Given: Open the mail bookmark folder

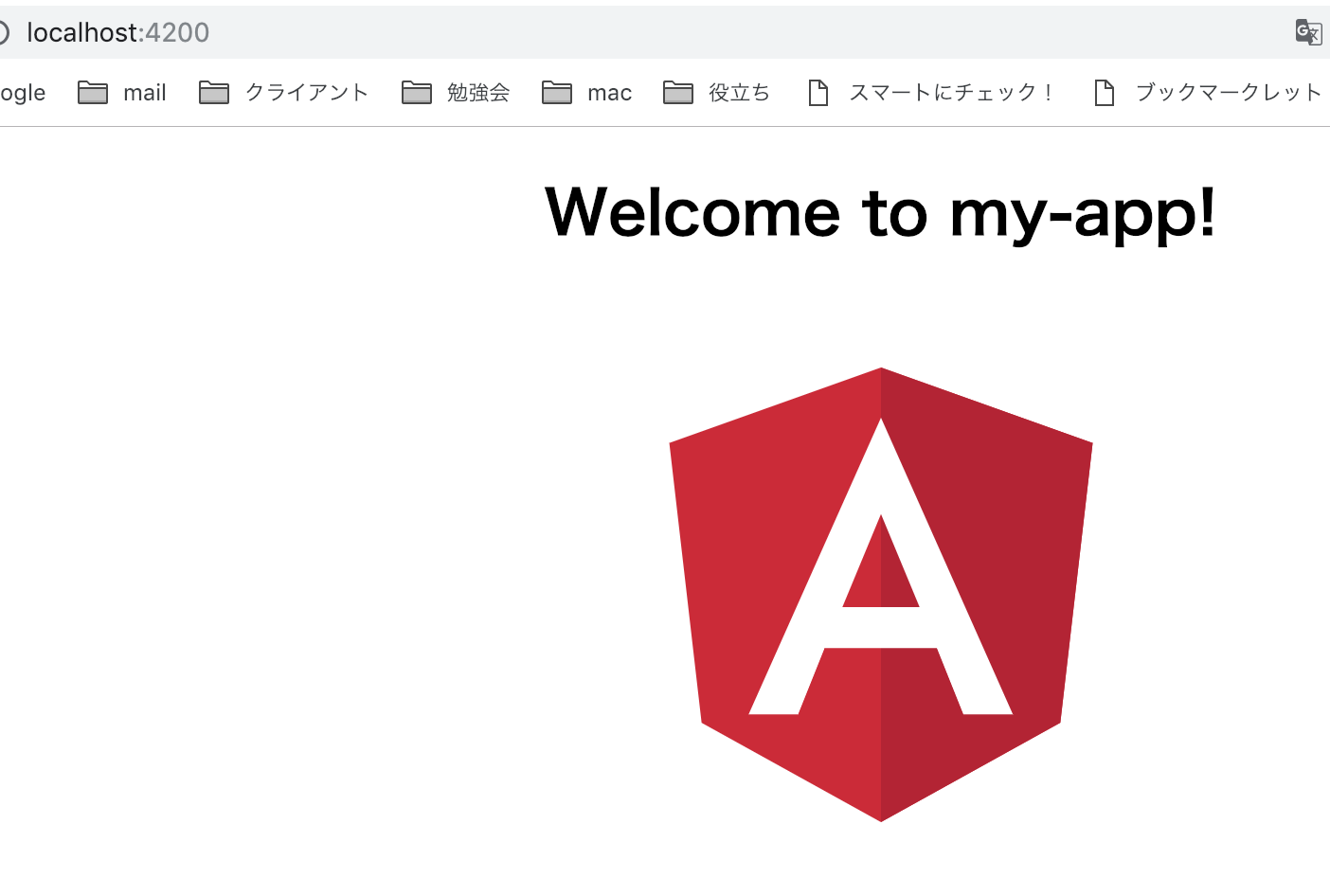Looking at the screenshot, I should (122, 93).
